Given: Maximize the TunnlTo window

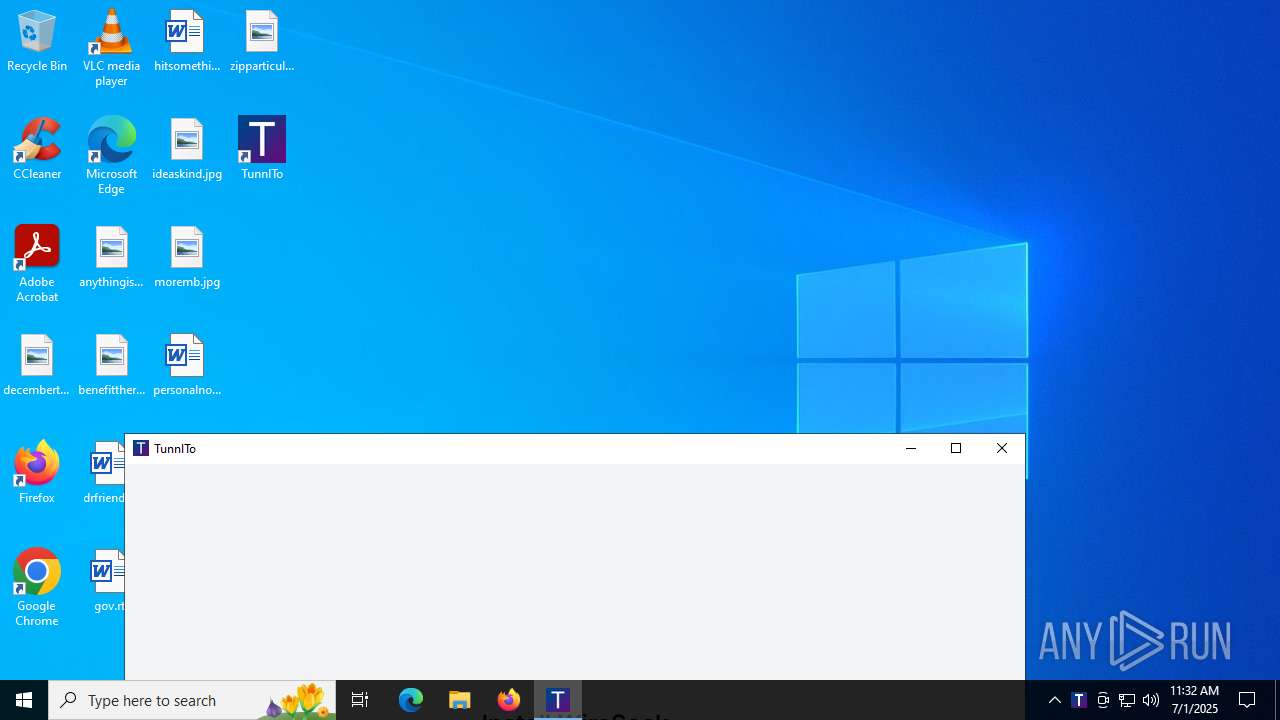Looking at the screenshot, I should tap(956, 448).
